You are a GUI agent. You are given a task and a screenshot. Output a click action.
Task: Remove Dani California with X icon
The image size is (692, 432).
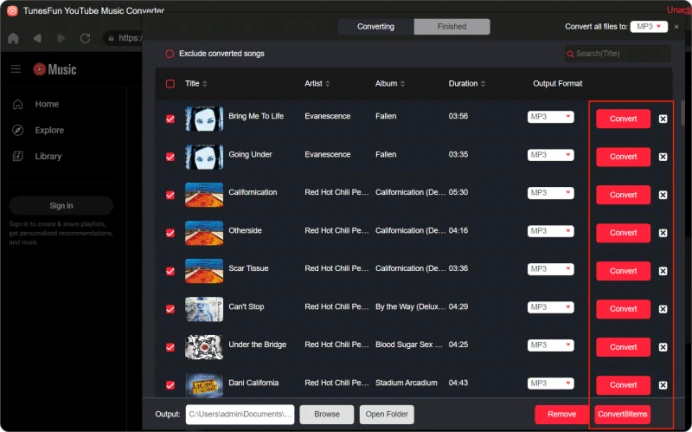coord(662,385)
